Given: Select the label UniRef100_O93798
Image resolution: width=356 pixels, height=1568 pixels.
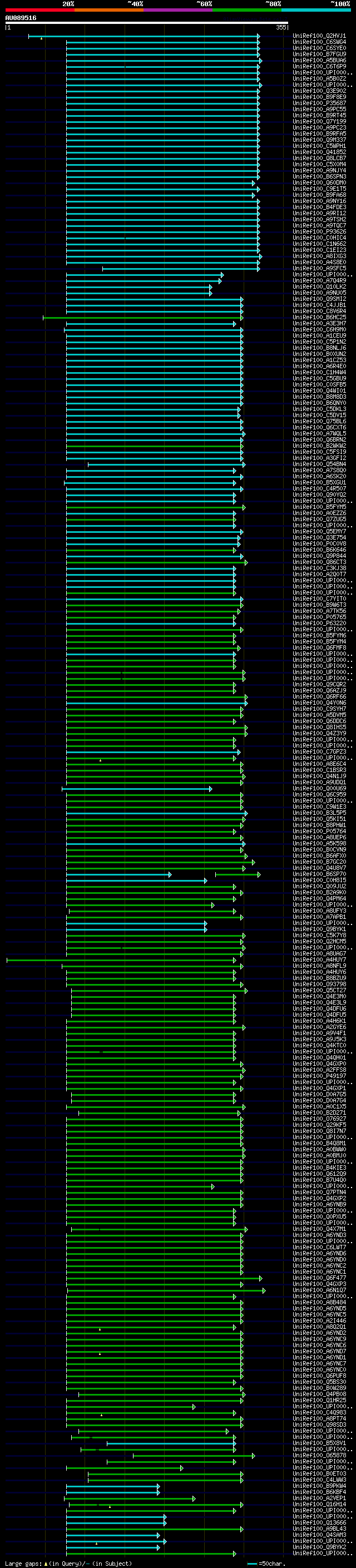Looking at the screenshot, I should point(319,983).
